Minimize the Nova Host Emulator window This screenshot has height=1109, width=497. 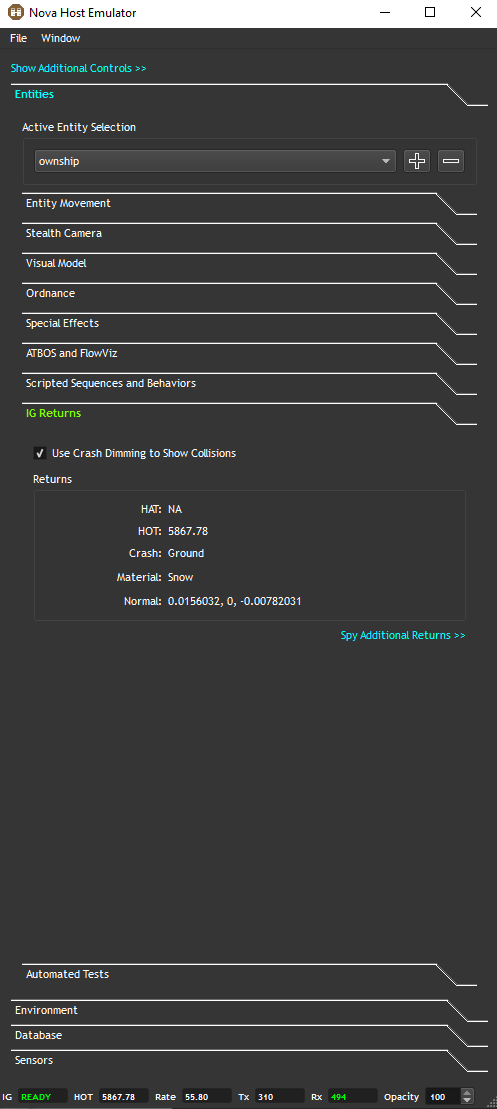point(385,13)
